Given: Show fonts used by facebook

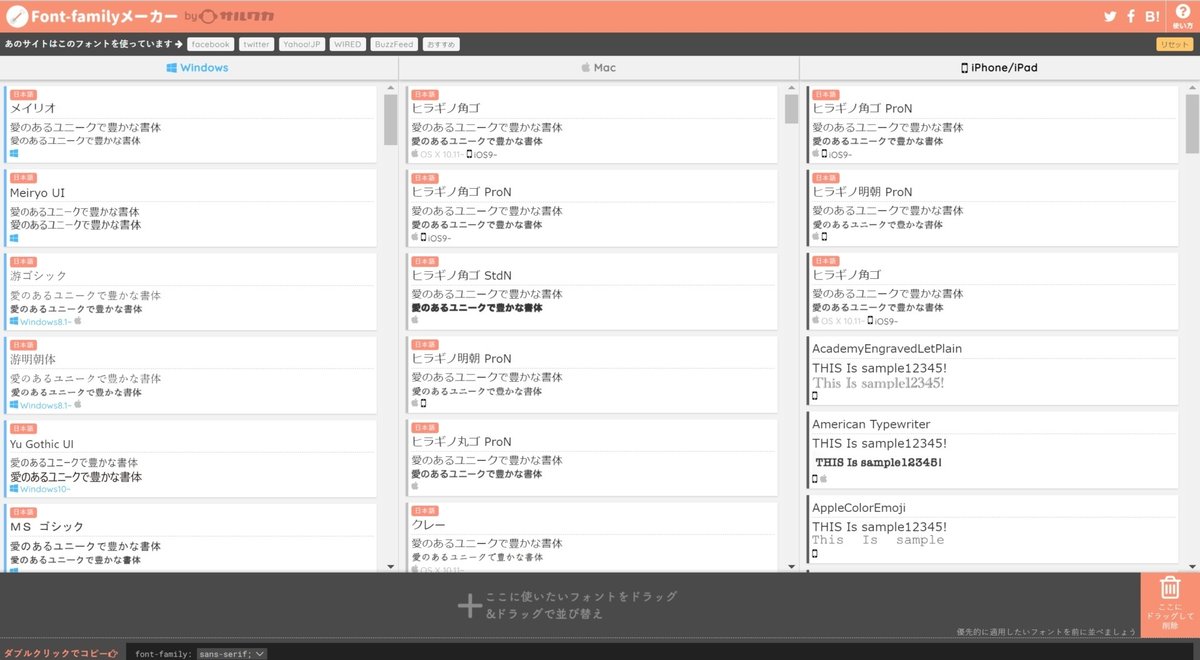Looking at the screenshot, I should (211, 44).
